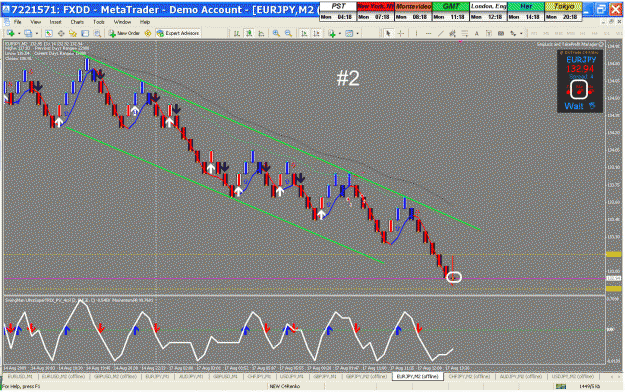Select the Text tool (A)
Viewport: 625px width, 392px height.
pyautogui.click(x=476, y=33)
